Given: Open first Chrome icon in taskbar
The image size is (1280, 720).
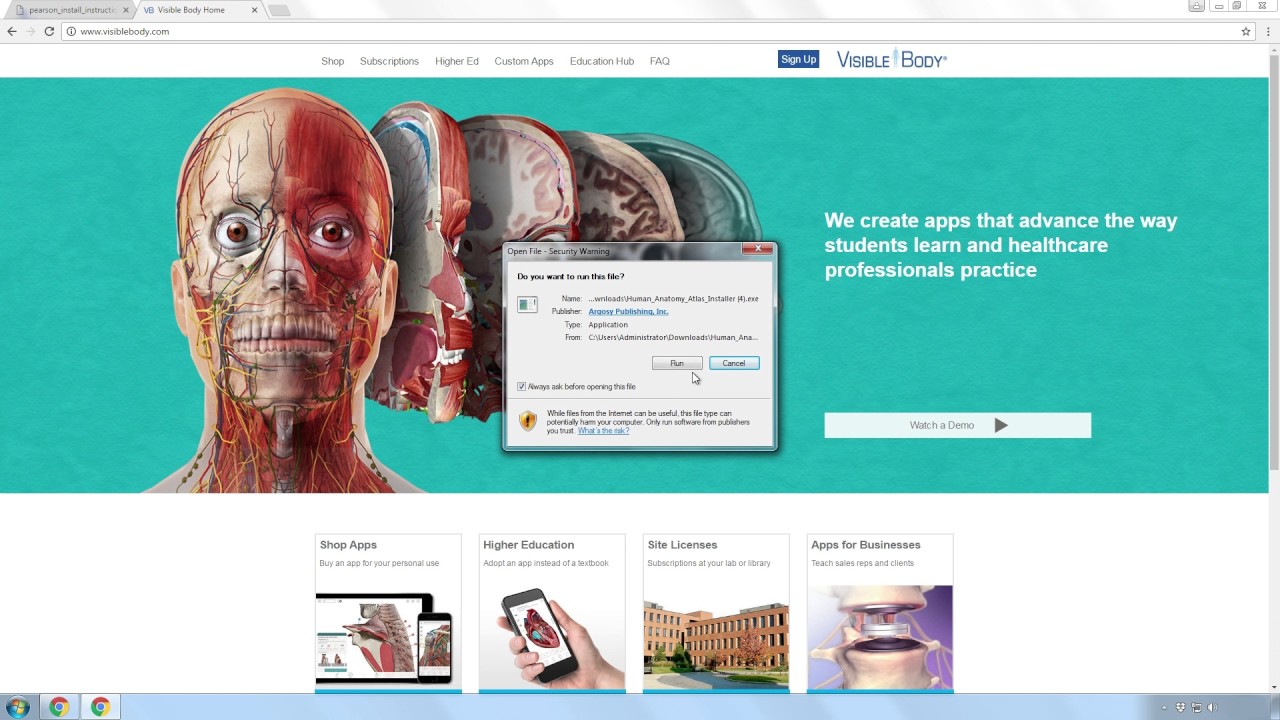Looking at the screenshot, I should pos(59,707).
